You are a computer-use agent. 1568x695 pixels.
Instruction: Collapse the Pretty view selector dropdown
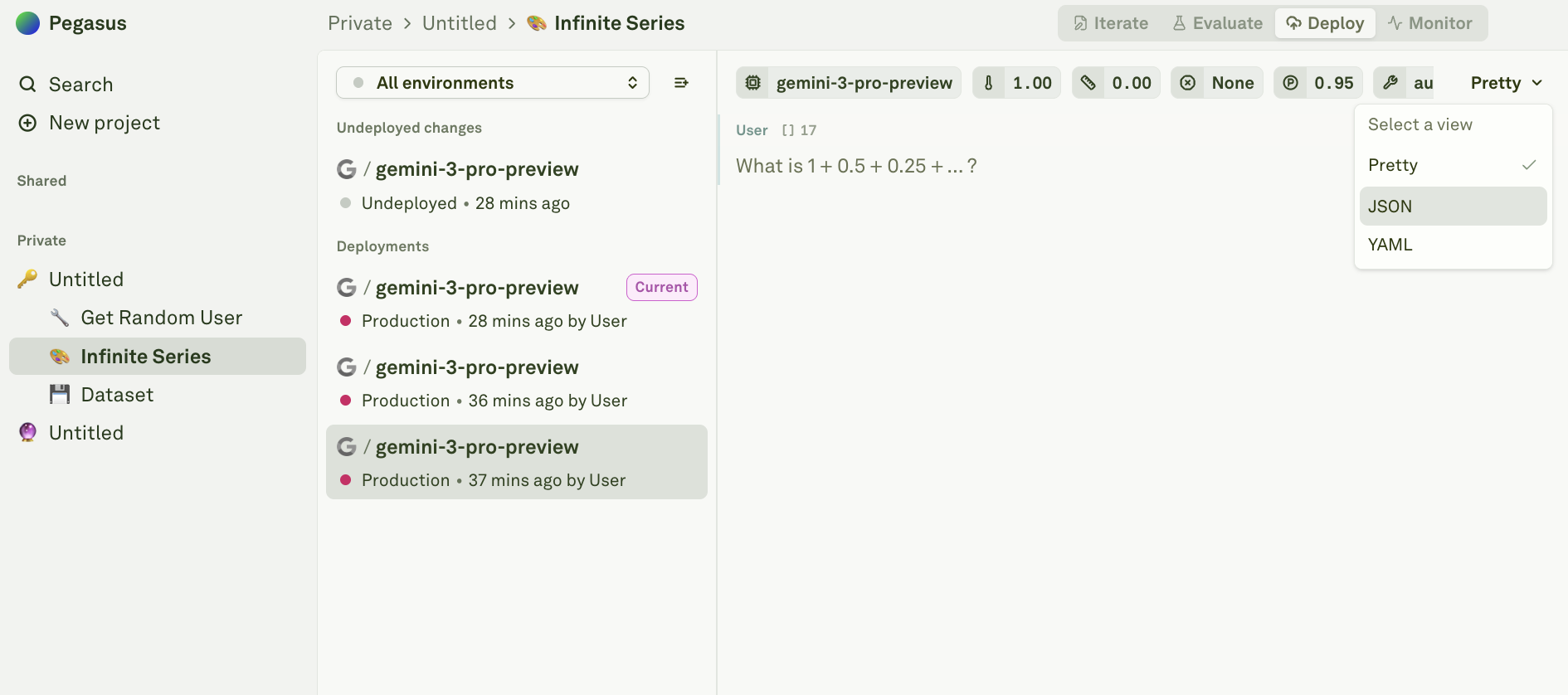[1506, 83]
